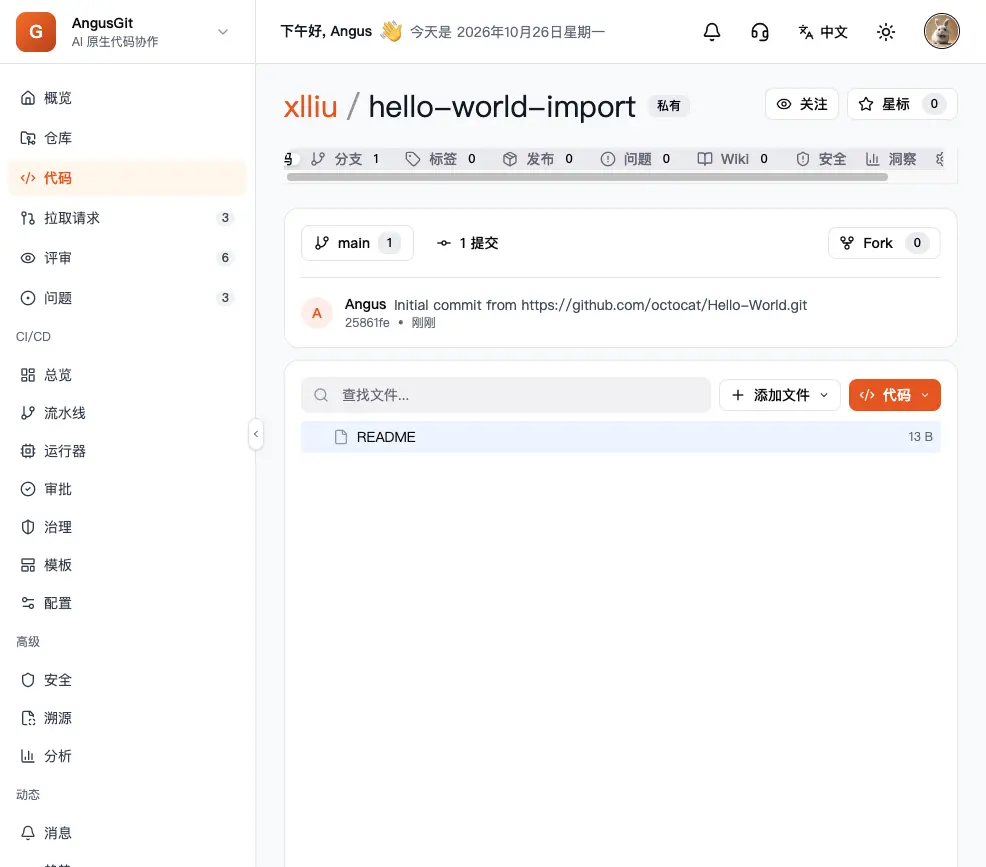Open 拉取请求 in sidebar
Viewport: 986px width, 867px height.
click(x=127, y=218)
